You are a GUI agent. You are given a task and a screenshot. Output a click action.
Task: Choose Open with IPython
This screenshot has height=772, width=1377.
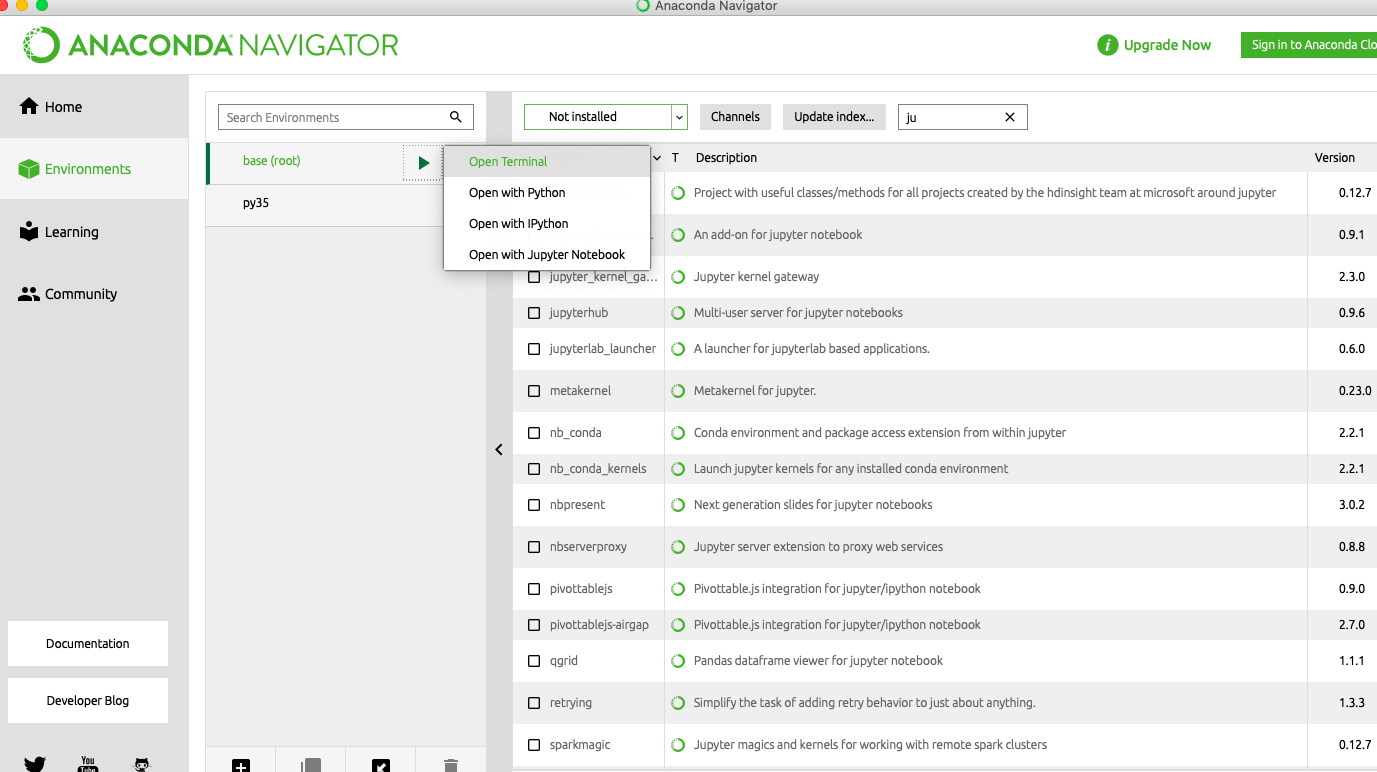point(546,224)
